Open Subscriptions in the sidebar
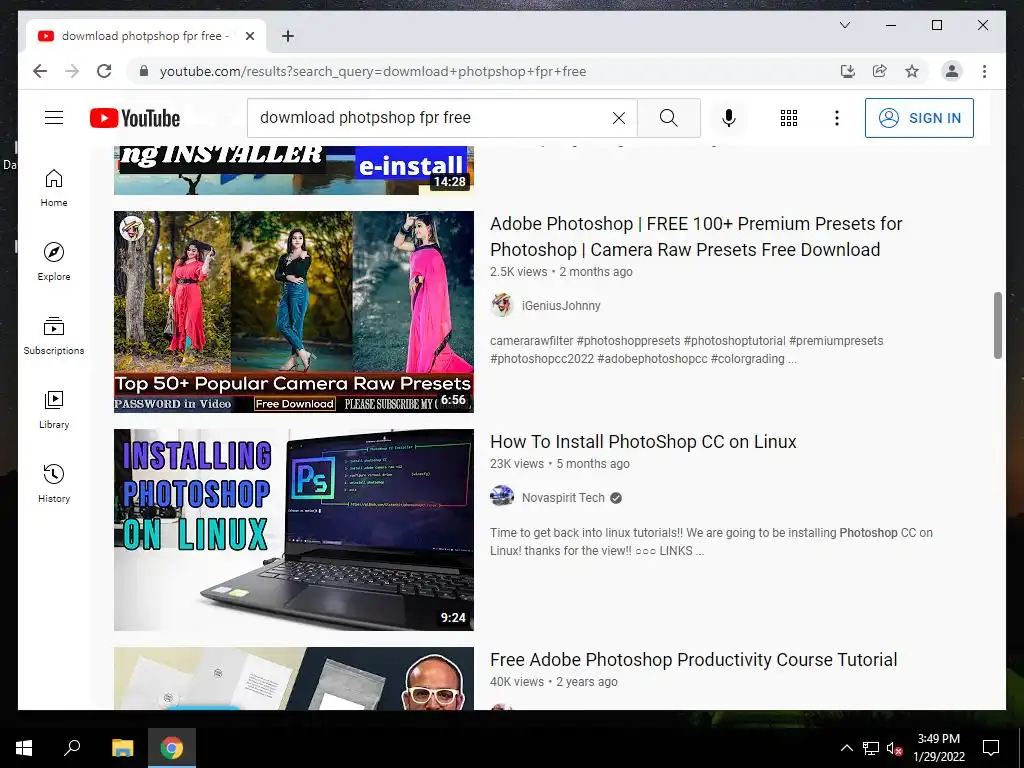Screen dimensions: 1024x768 coord(54,336)
